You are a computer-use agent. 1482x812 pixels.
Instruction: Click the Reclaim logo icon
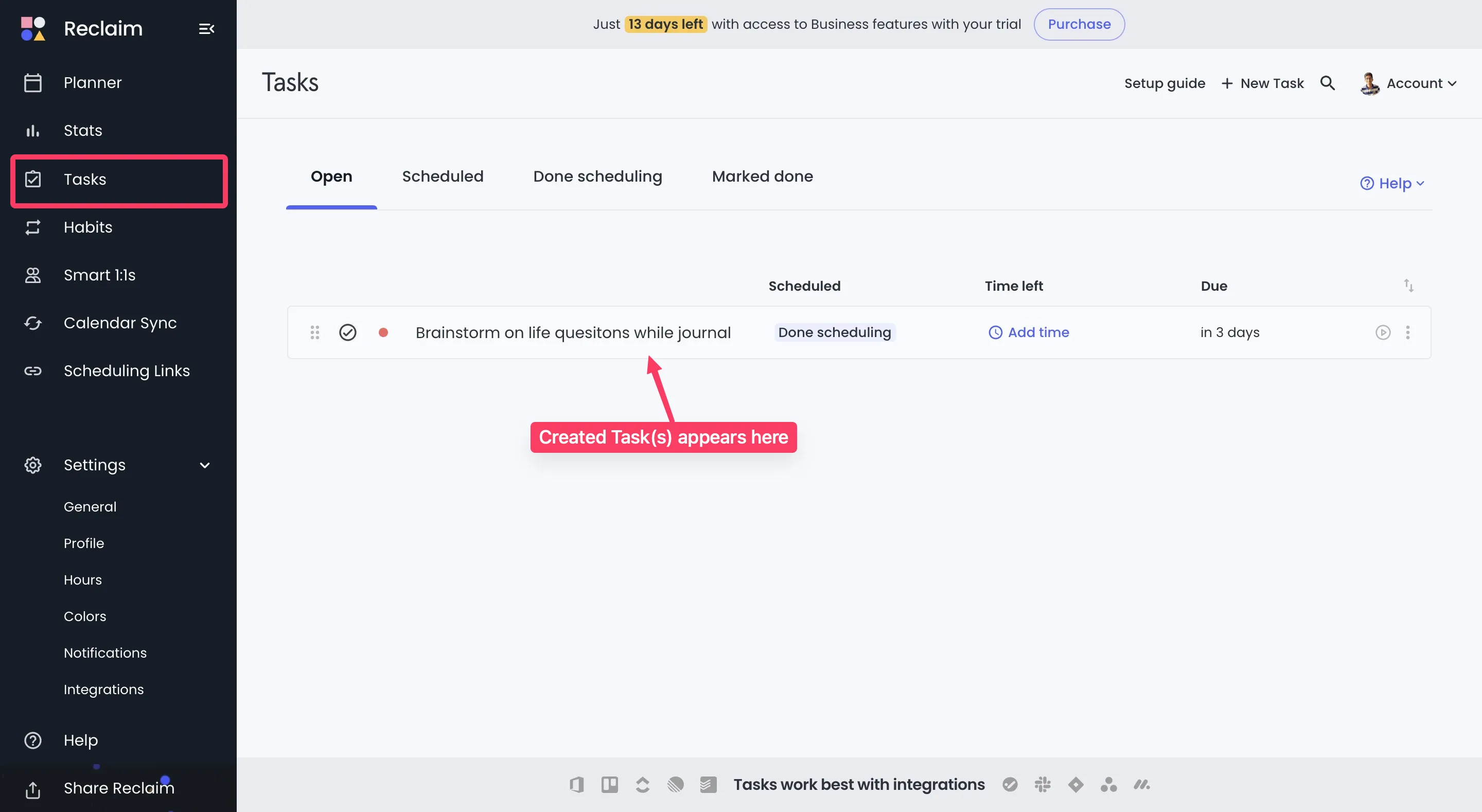click(x=33, y=29)
